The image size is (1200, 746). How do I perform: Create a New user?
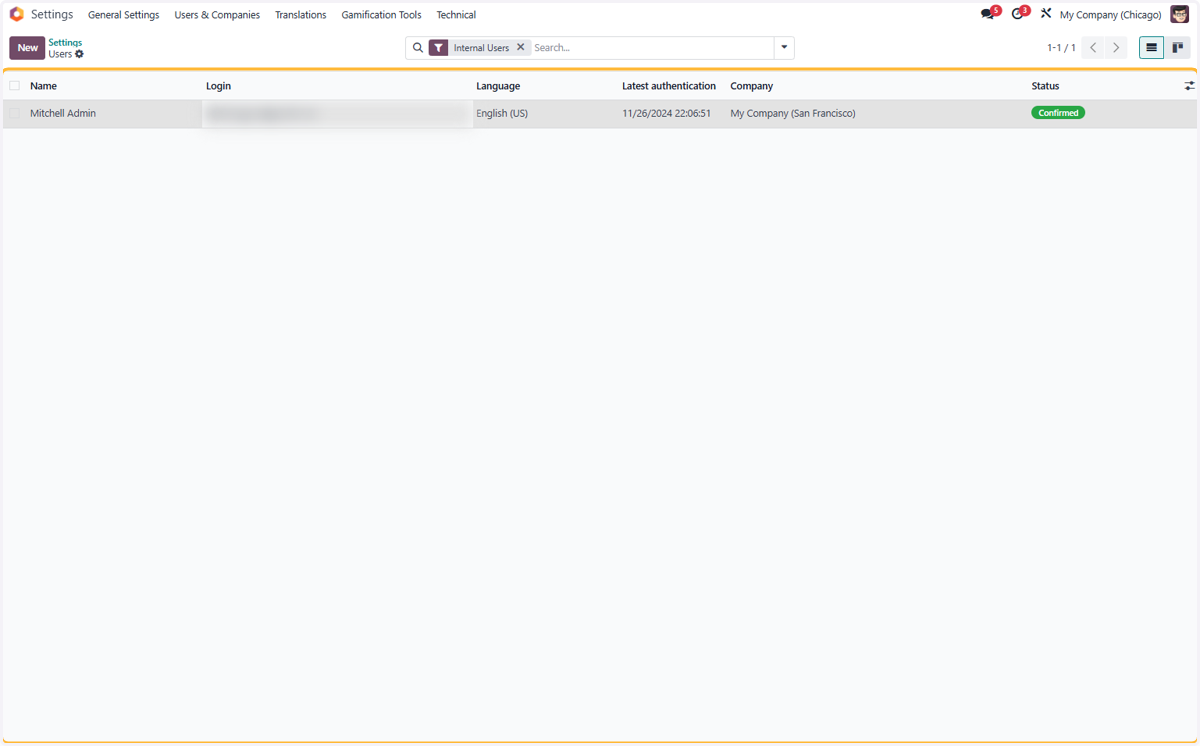click(27, 48)
